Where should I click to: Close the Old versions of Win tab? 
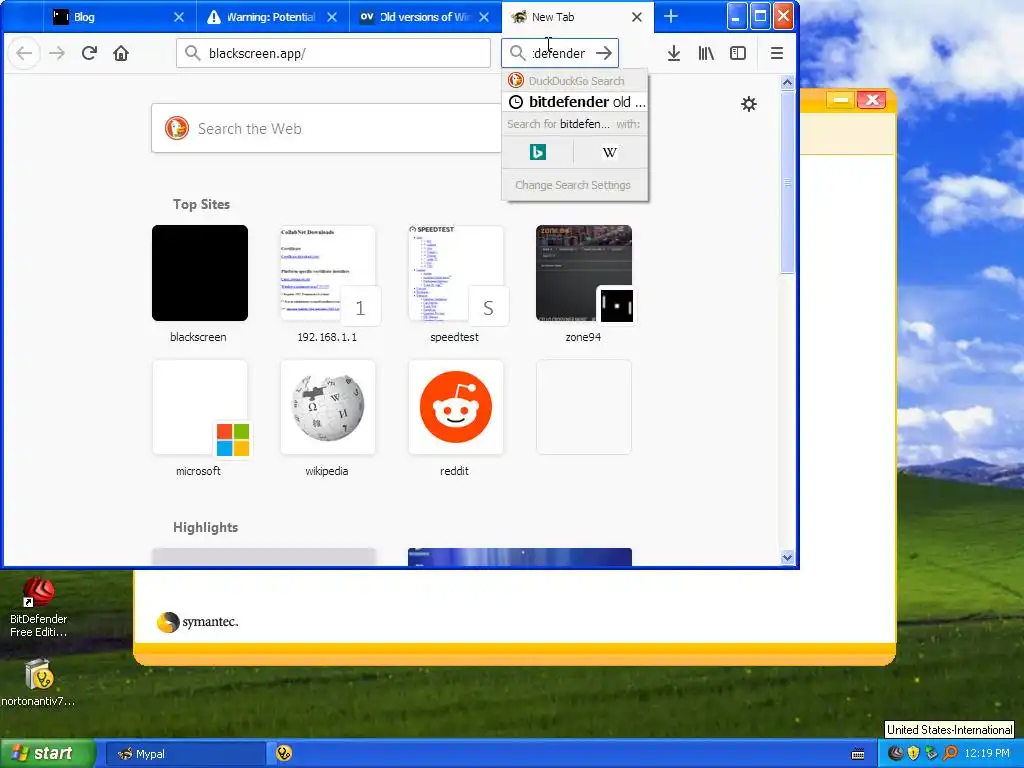coord(484,17)
